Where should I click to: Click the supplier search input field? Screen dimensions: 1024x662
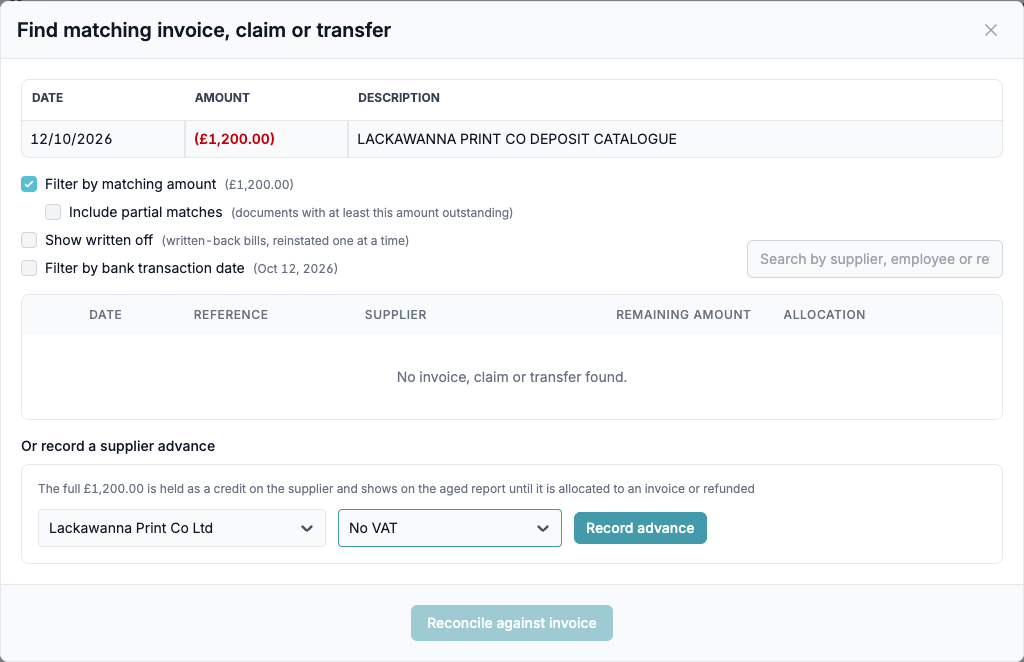coord(874,259)
